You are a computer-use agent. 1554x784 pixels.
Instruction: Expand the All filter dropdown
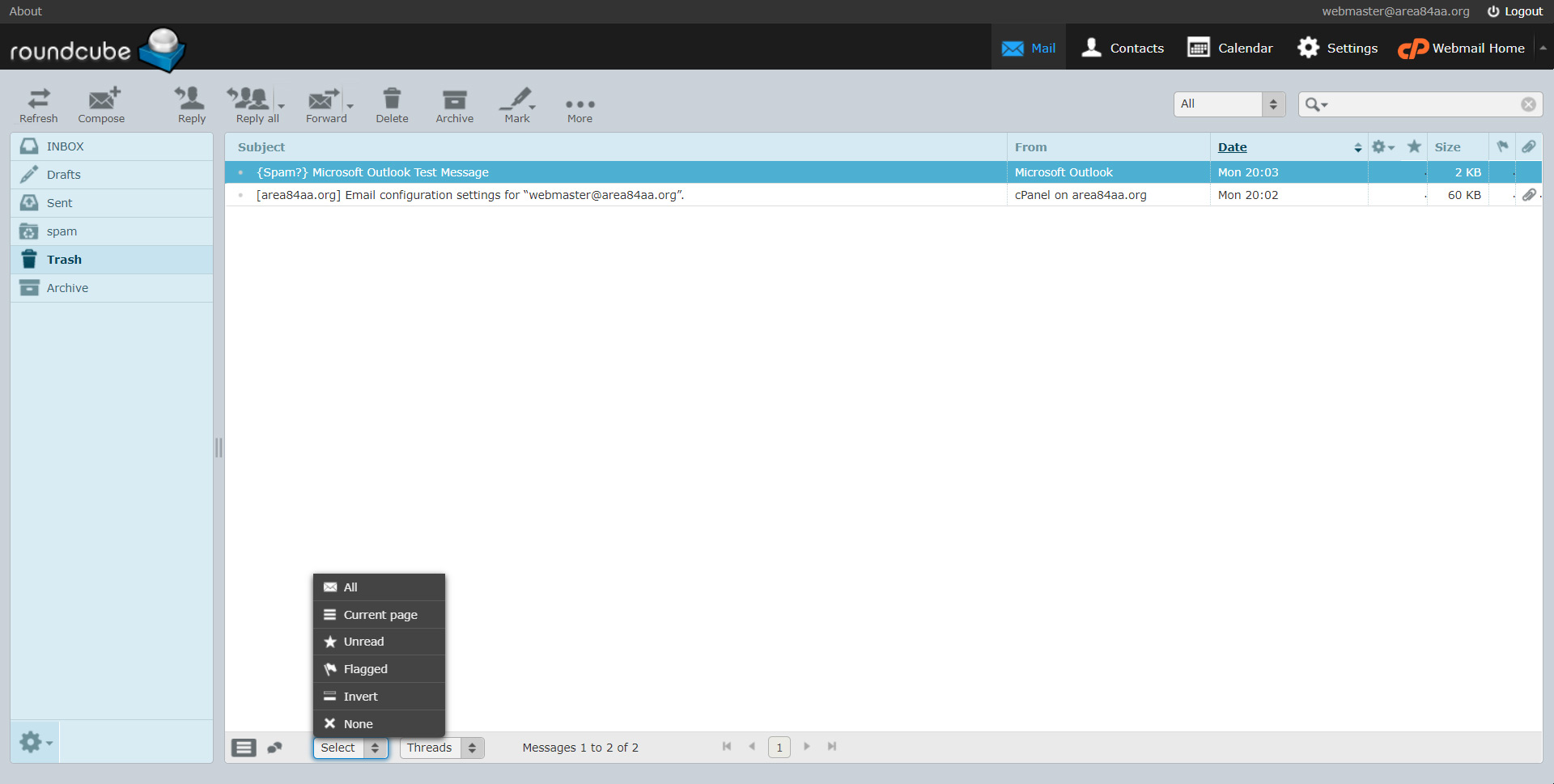tap(1229, 104)
